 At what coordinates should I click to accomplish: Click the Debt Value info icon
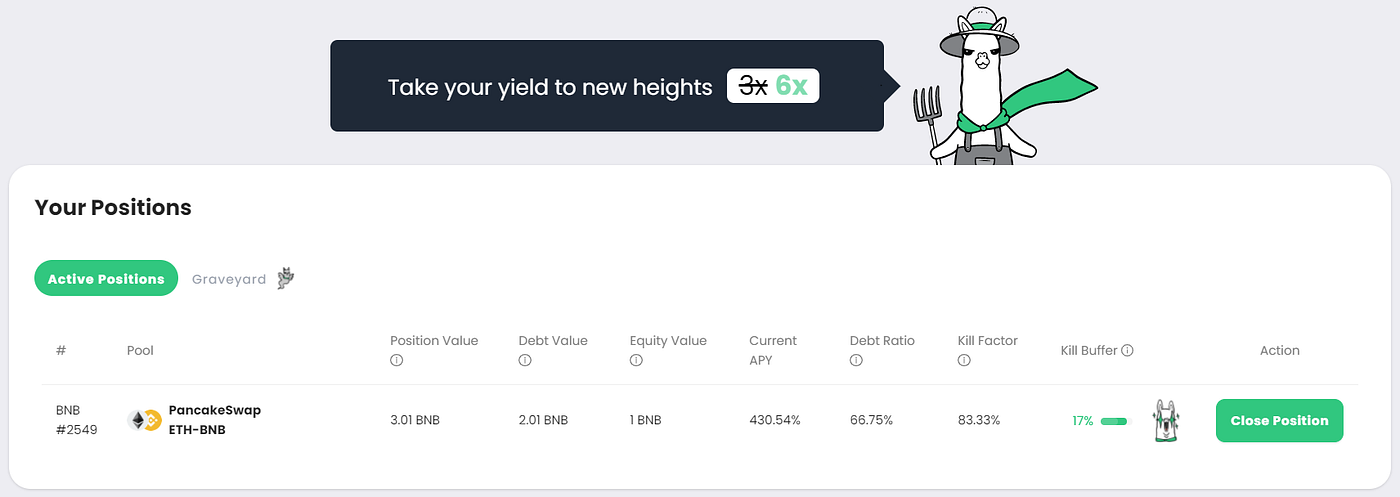[524, 361]
